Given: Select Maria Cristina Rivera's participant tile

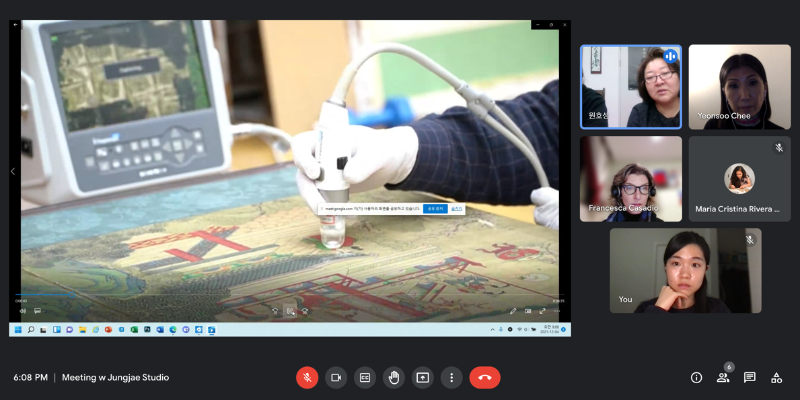Looking at the screenshot, I should pos(739,179).
